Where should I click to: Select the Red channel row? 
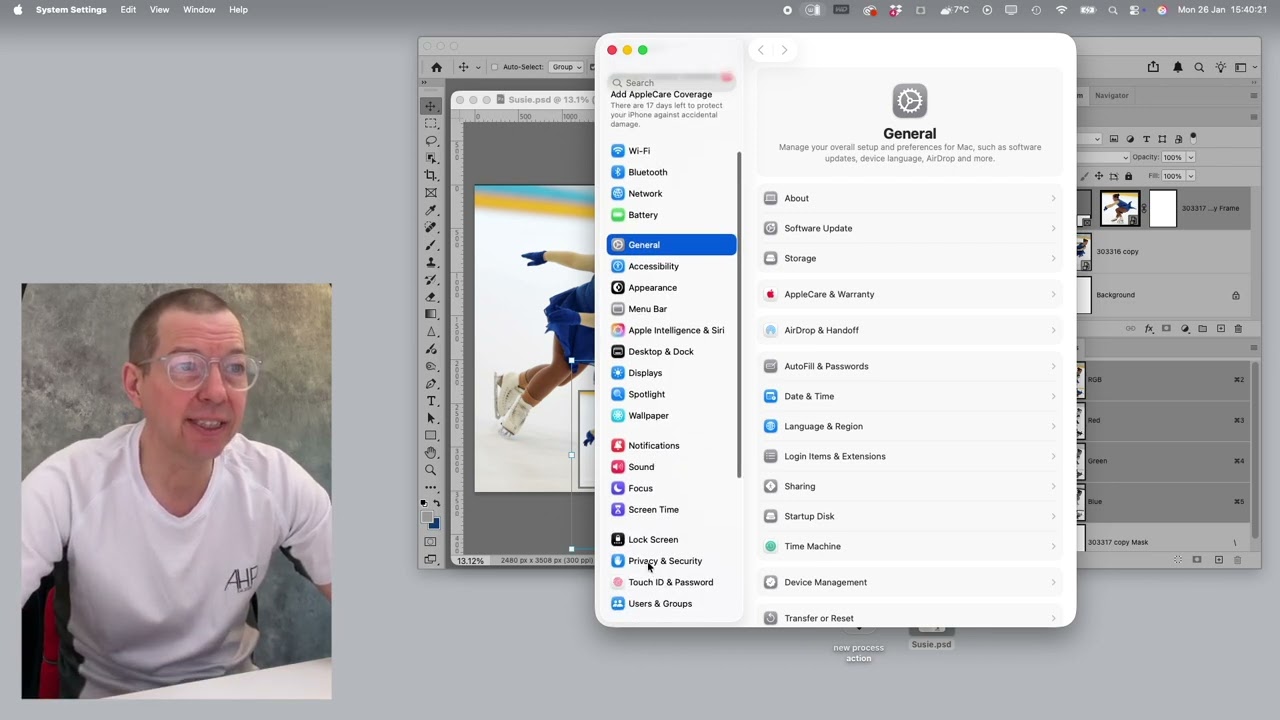click(1163, 420)
